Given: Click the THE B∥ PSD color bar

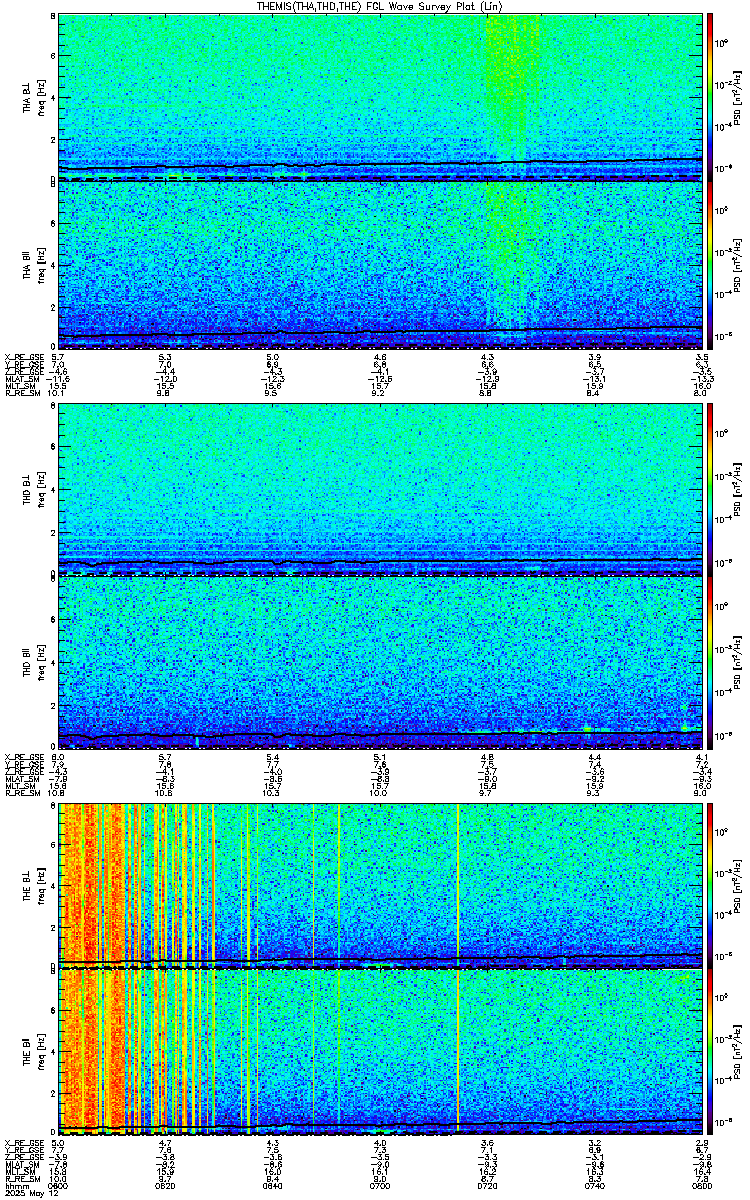Looking at the screenshot, I should [710, 1052].
